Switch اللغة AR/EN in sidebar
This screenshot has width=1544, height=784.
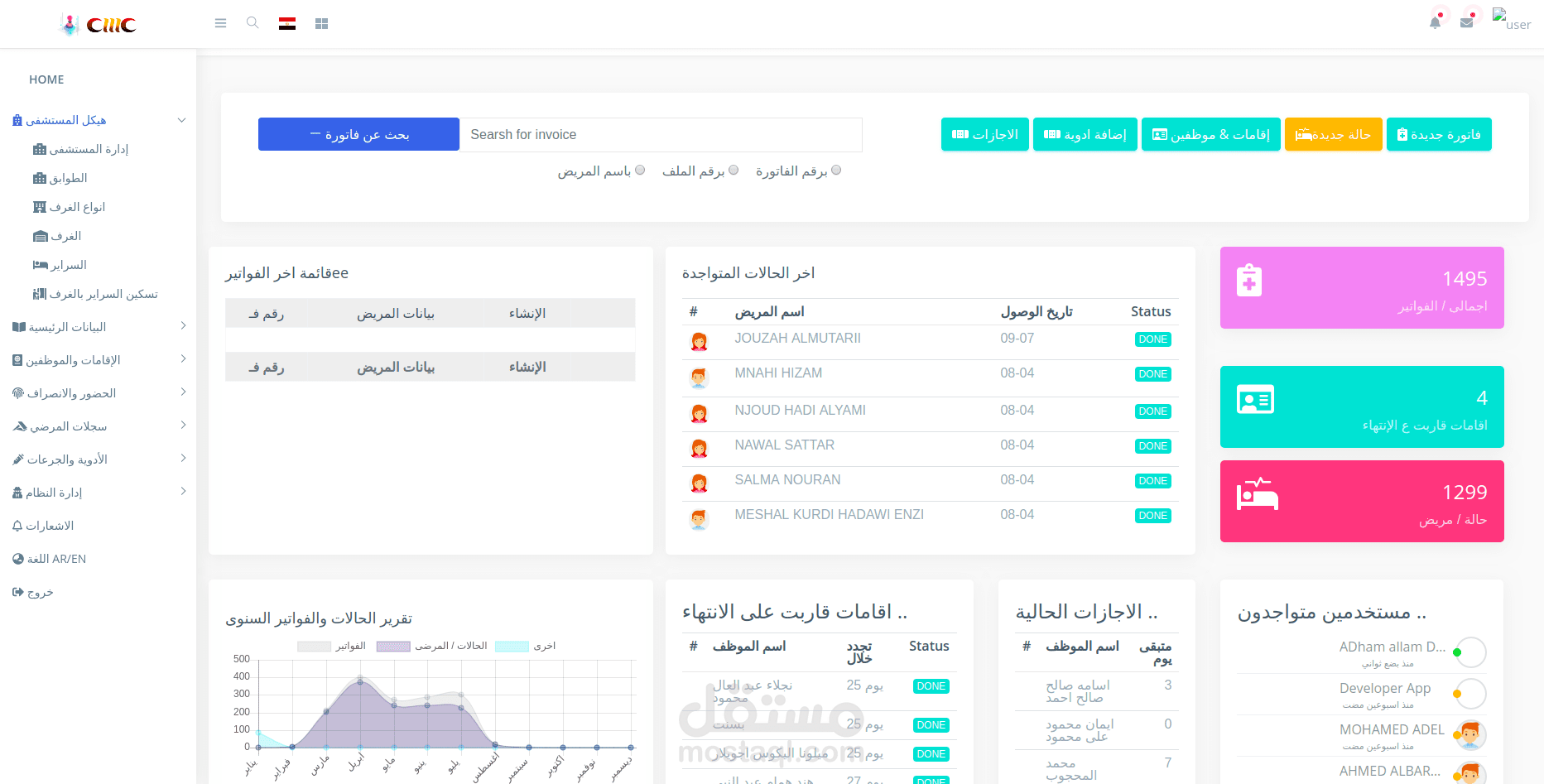pyautogui.click(x=50, y=559)
